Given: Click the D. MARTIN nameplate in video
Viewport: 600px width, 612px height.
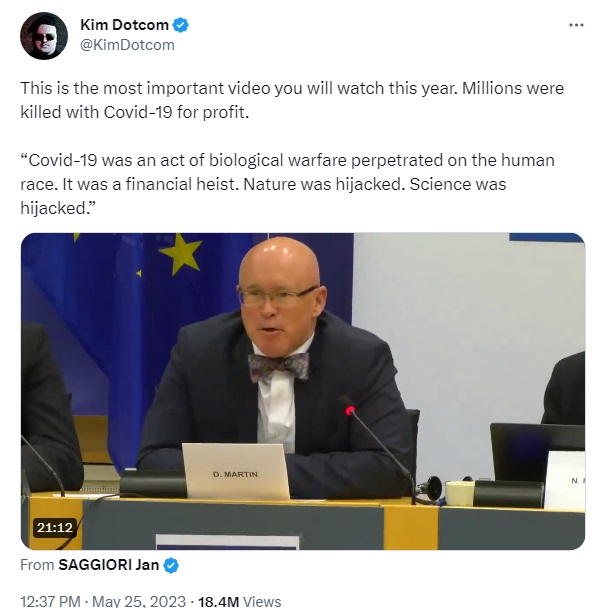Looking at the screenshot, I should tap(235, 471).
